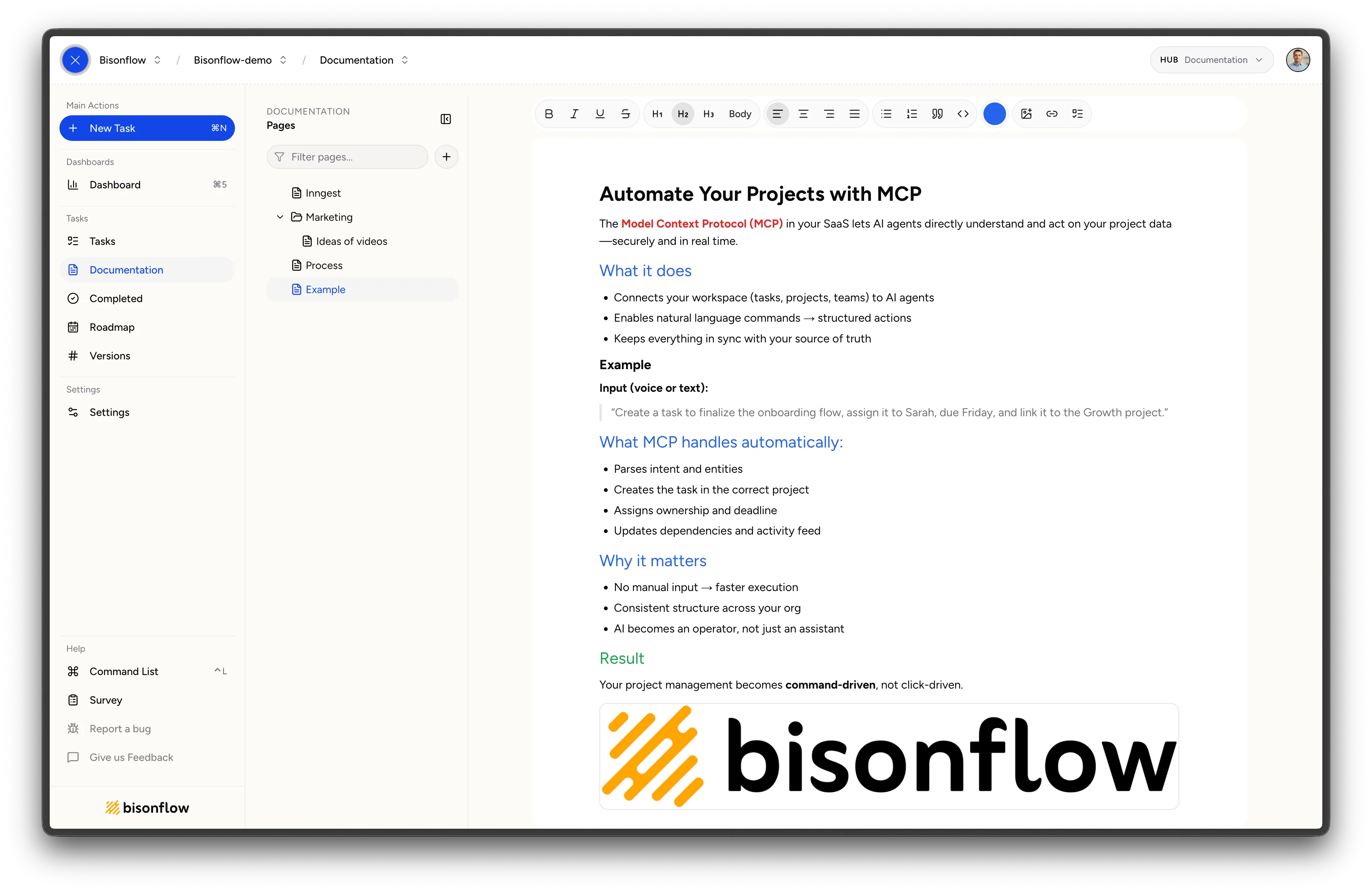Center-align the text
The height and width of the screenshot is (892, 1372).
click(803, 114)
